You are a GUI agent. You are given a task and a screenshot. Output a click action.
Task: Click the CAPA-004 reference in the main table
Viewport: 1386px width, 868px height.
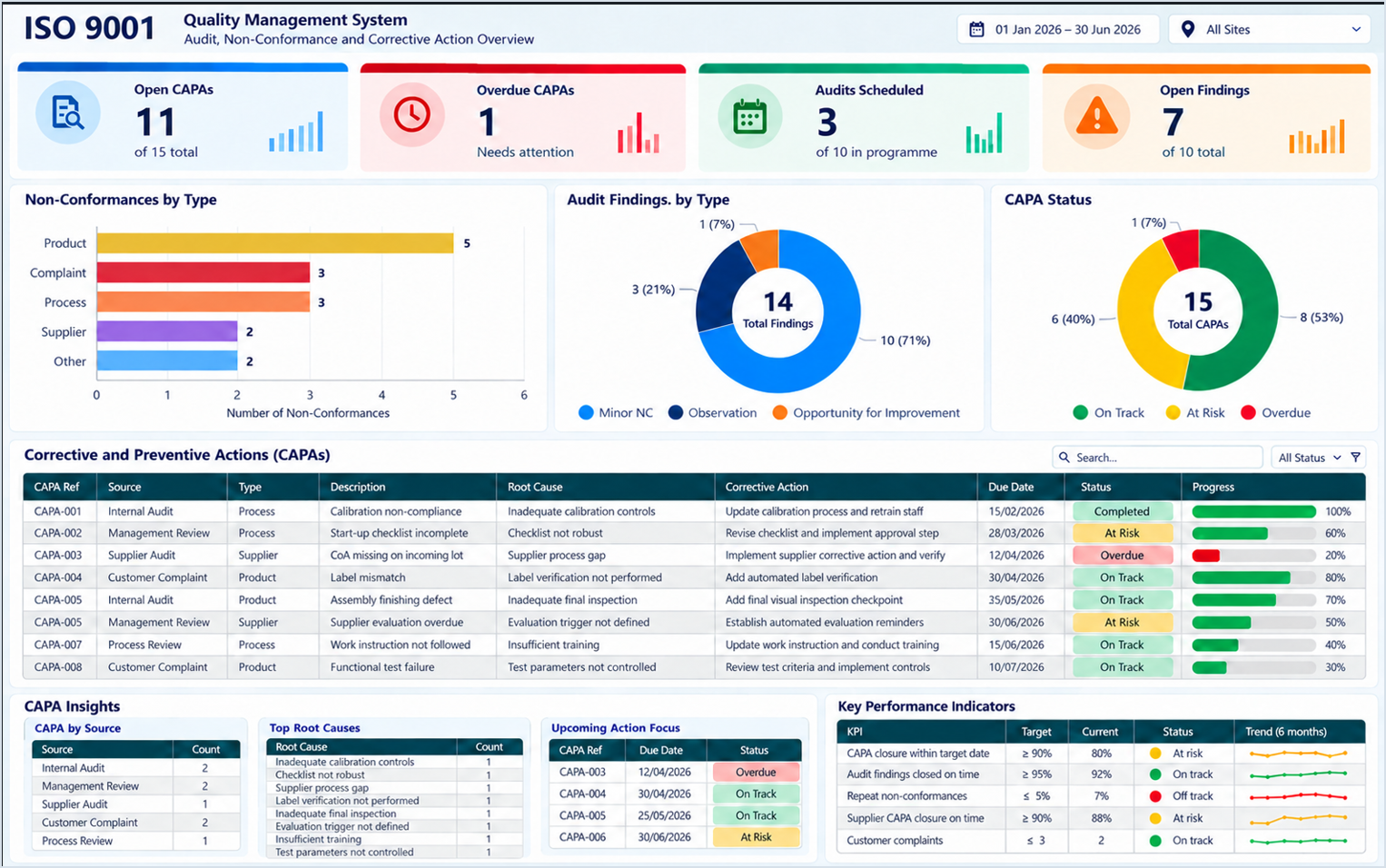click(x=58, y=577)
